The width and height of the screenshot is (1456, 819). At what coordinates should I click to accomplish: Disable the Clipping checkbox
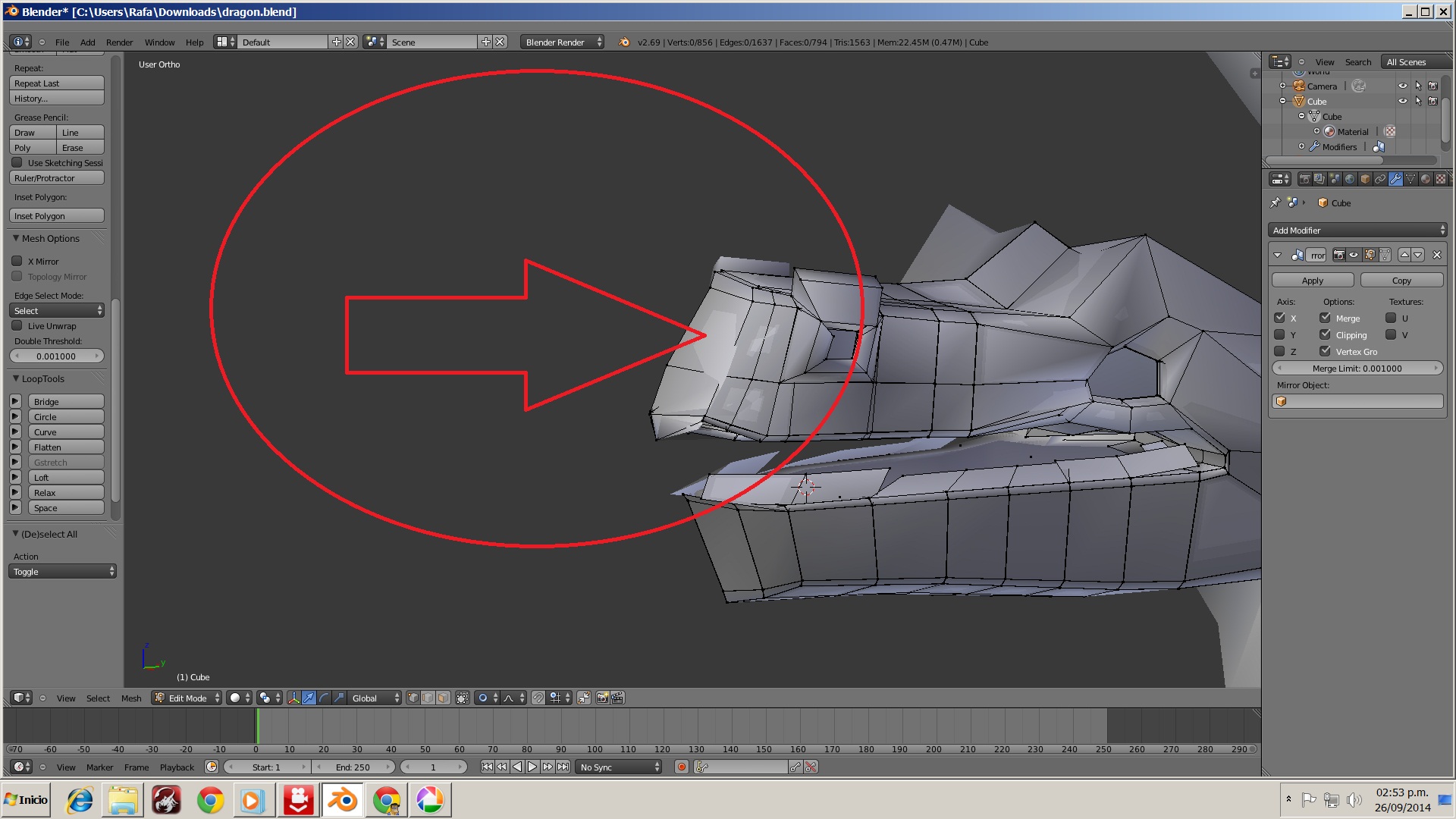coord(1325,334)
